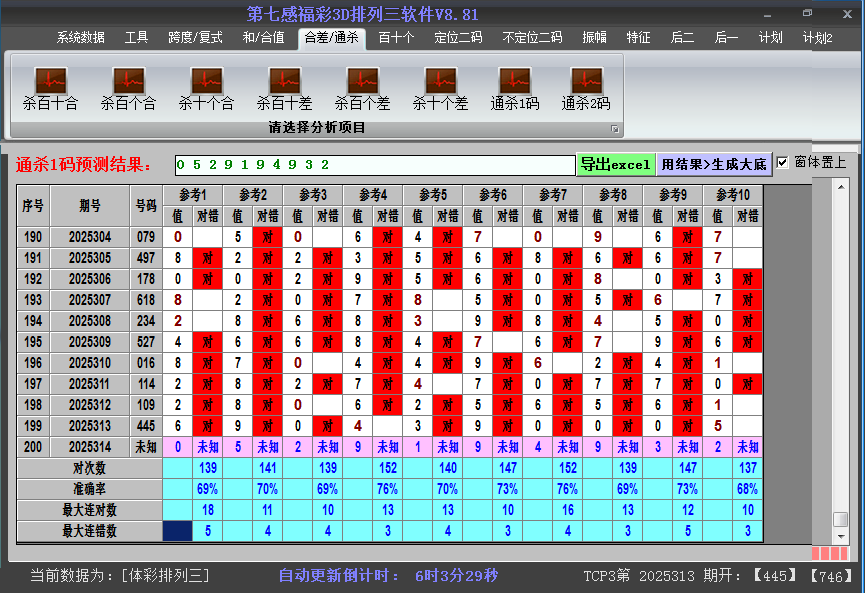Click the 杀百个差 icon
865x593 pixels.
tap(362, 81)
